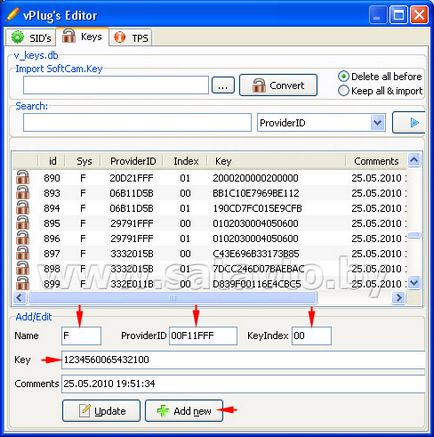Click the Convert button

[x=278, y=85]
